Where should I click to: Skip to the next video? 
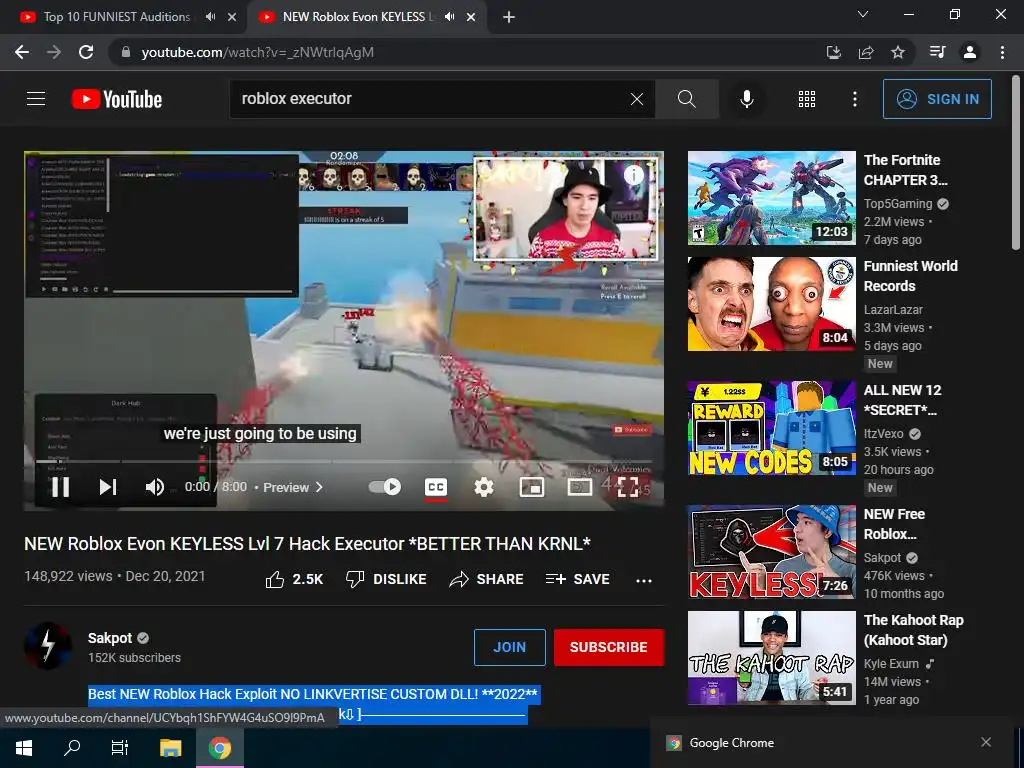(x=108, y=487)
